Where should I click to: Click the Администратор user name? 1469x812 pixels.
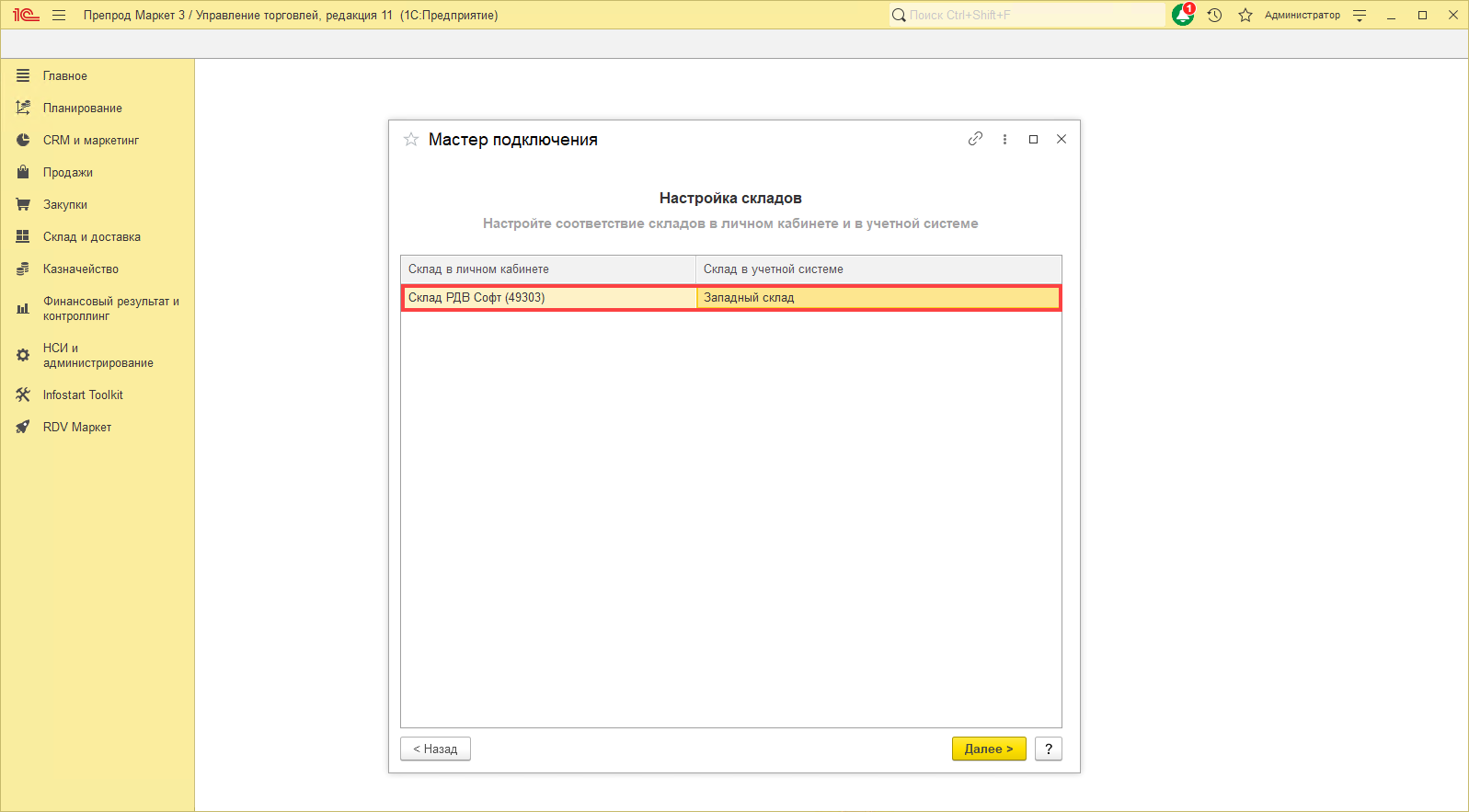[1303, 15]
